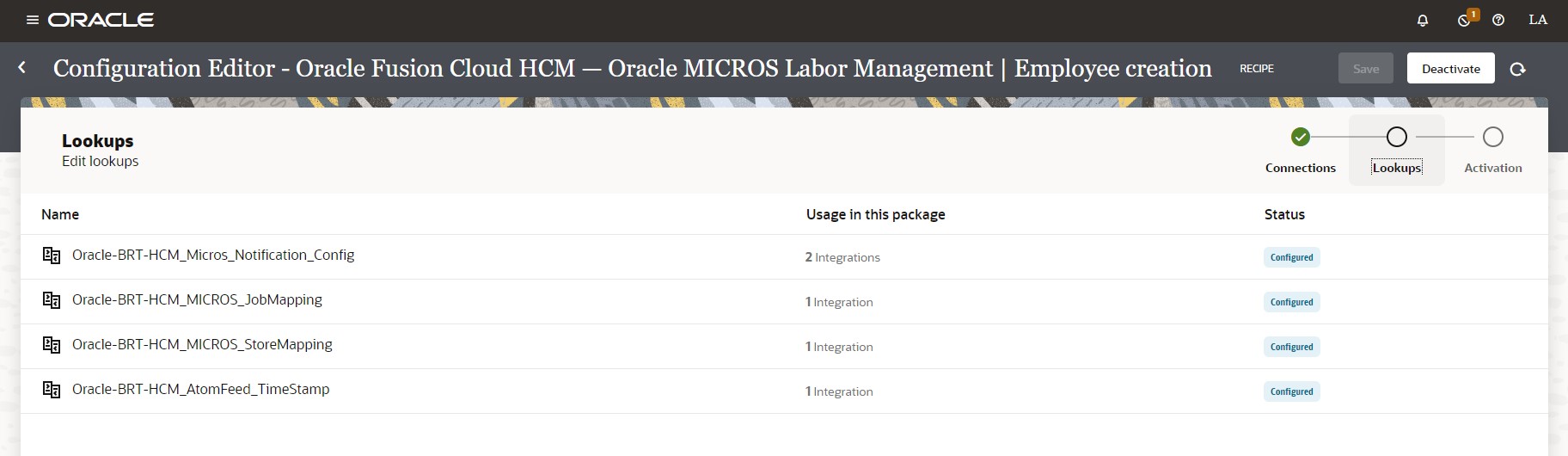Click the green Connections checkmark circle
The width and height of the screenshot is (1568, 456).
1301,137
